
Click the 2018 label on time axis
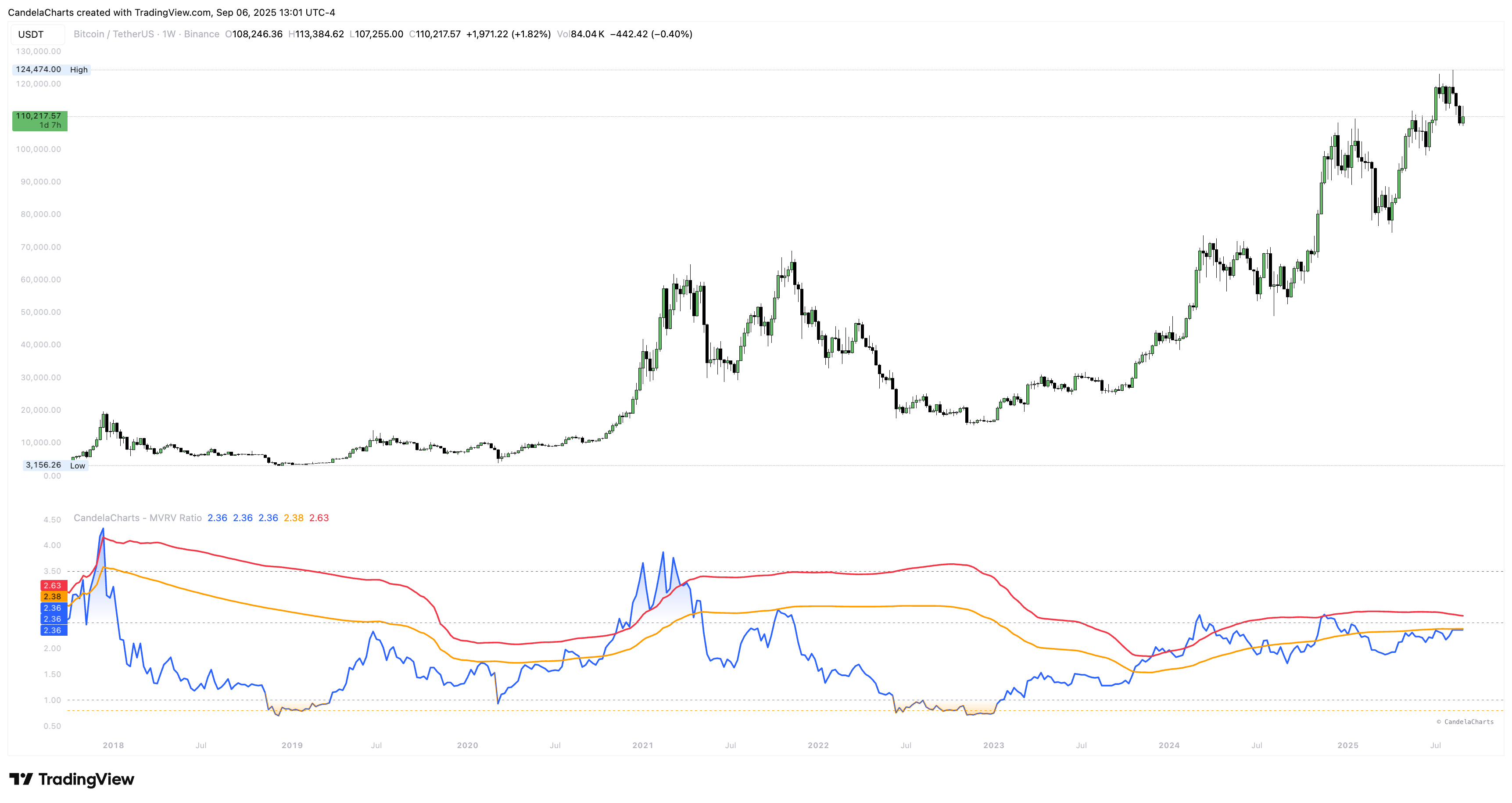(113, 745)
